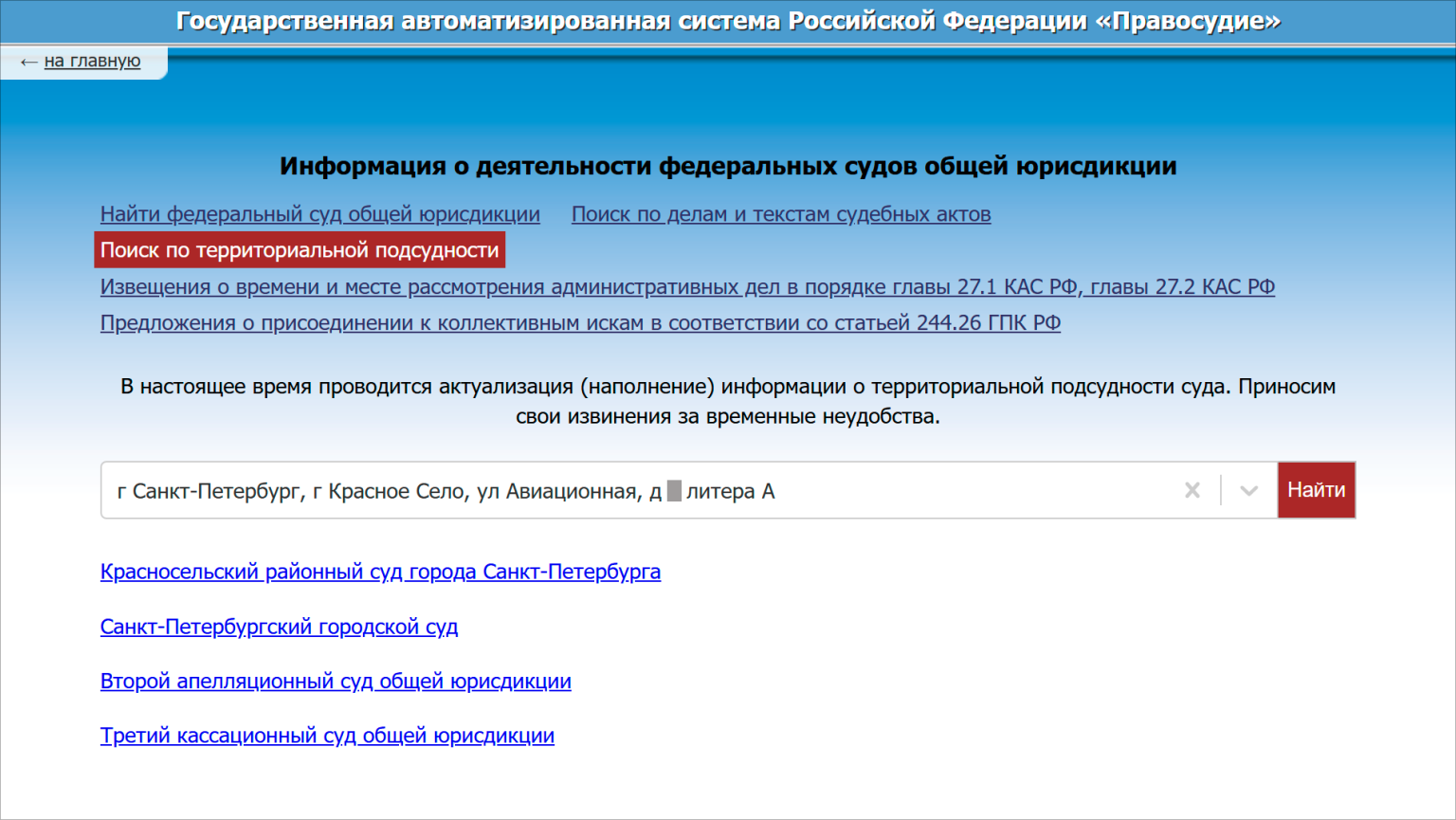Select 'Поиск по территориальной подсудности' tab
This screenshot has height=820, width=1456.
coord(300,250)
